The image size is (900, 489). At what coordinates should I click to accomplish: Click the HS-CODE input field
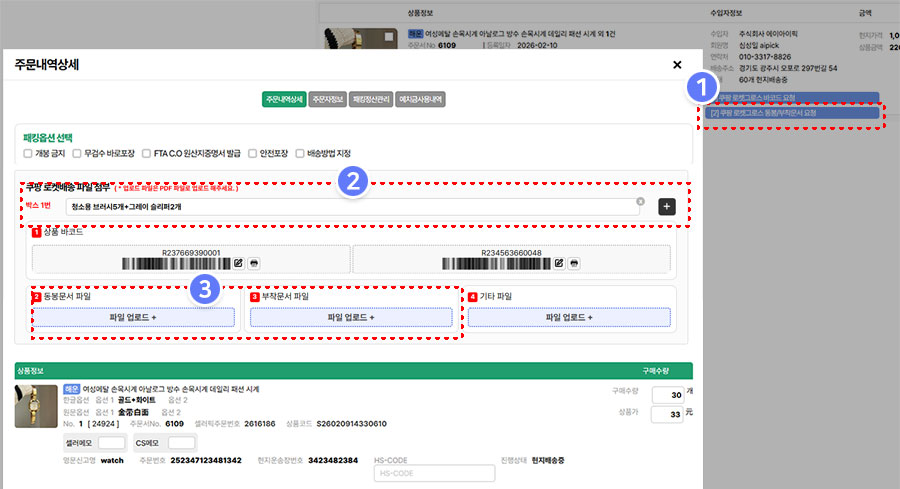(417, 473)
